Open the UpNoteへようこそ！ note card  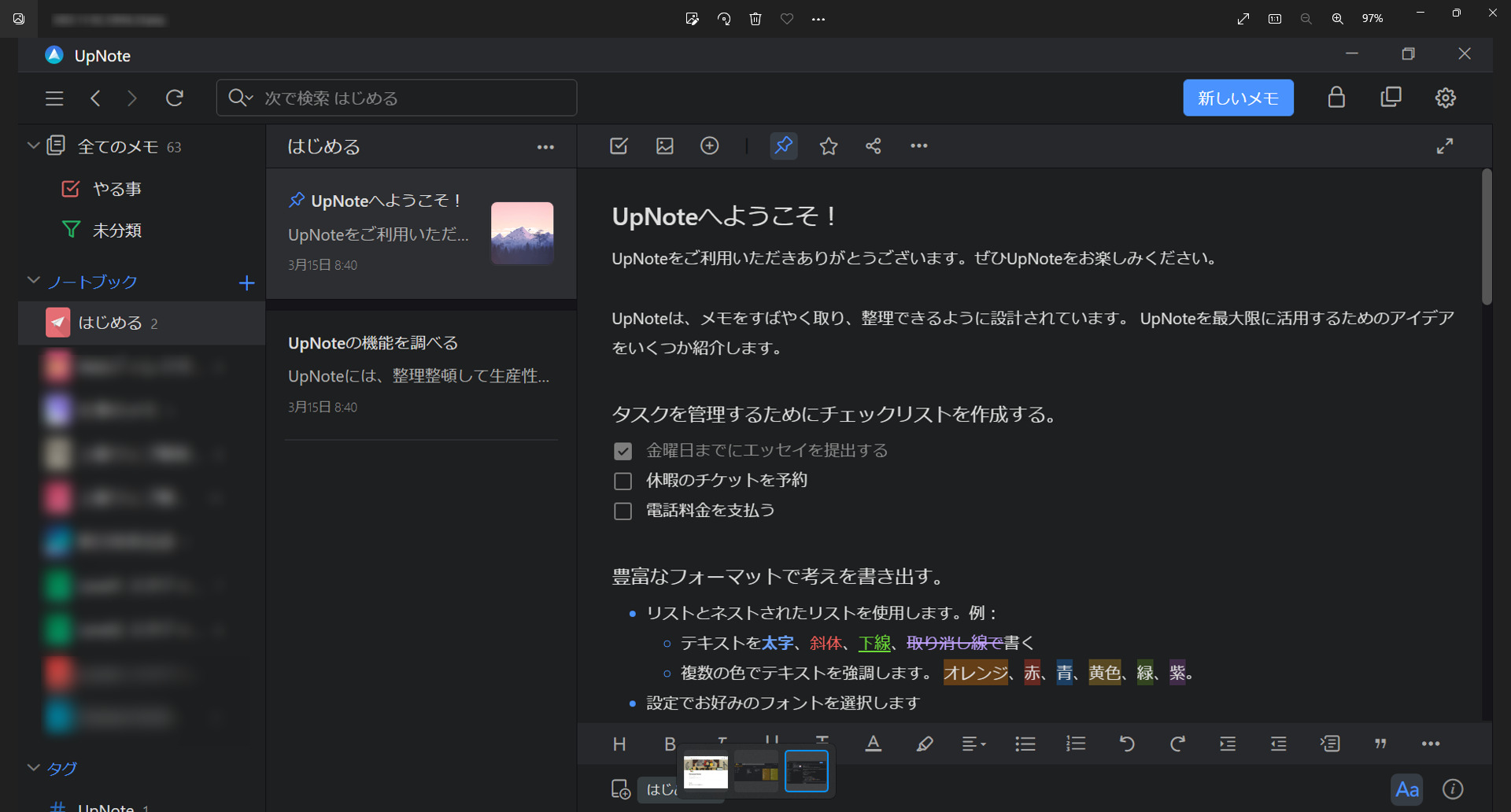pyautogui.click(x=421, y=233)
